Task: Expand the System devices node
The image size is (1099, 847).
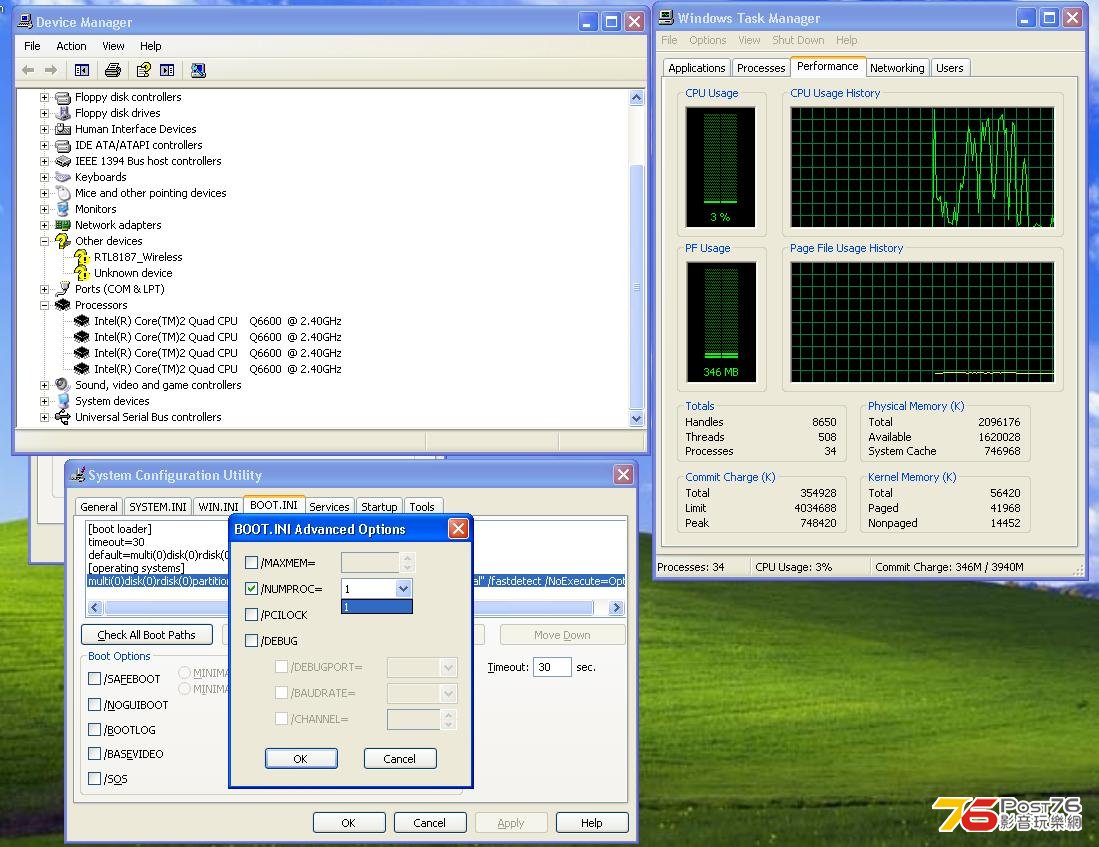Action: coord(44,401)
